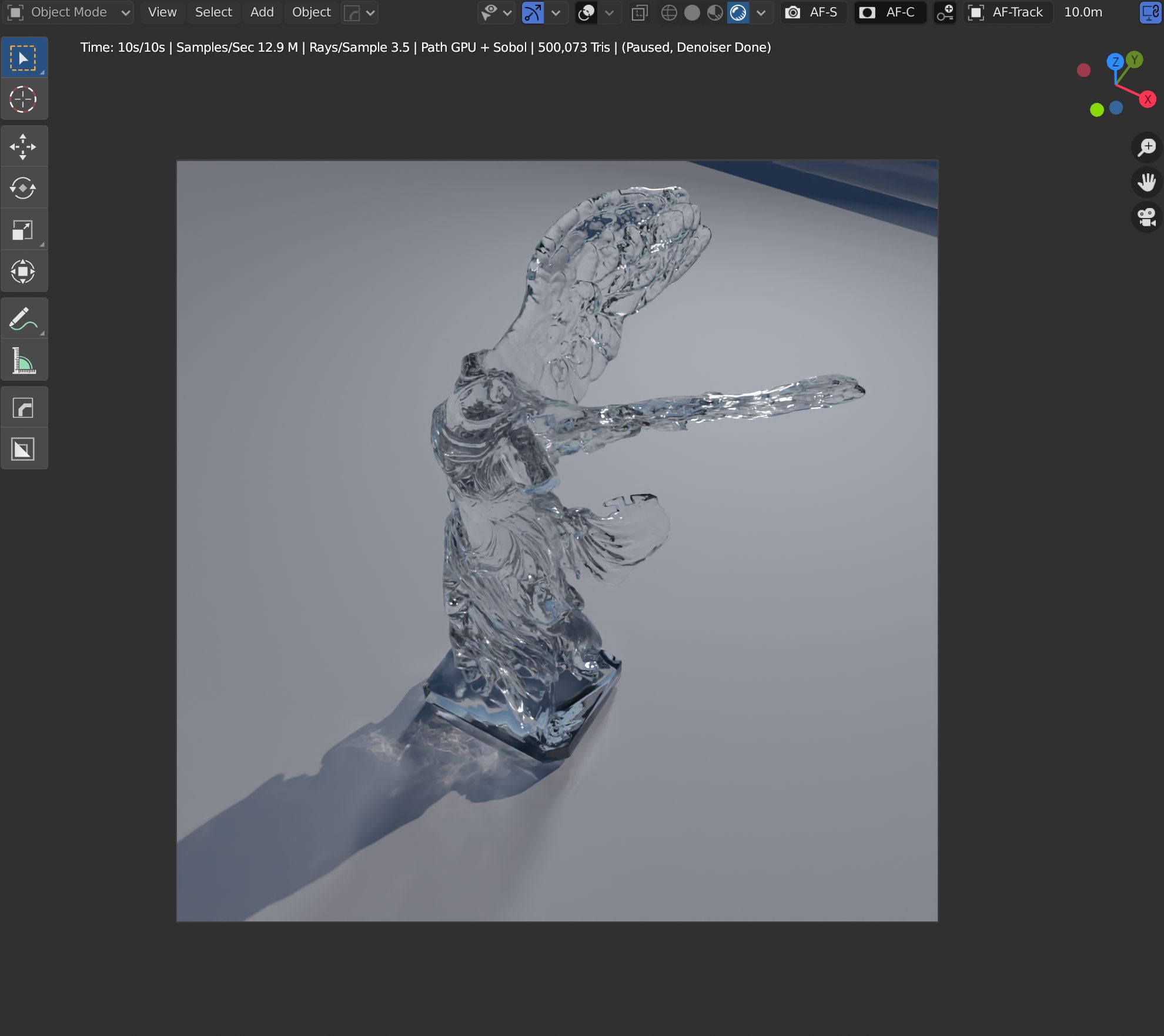
Task: Select the Cursor tool
Action: (23, 99)
